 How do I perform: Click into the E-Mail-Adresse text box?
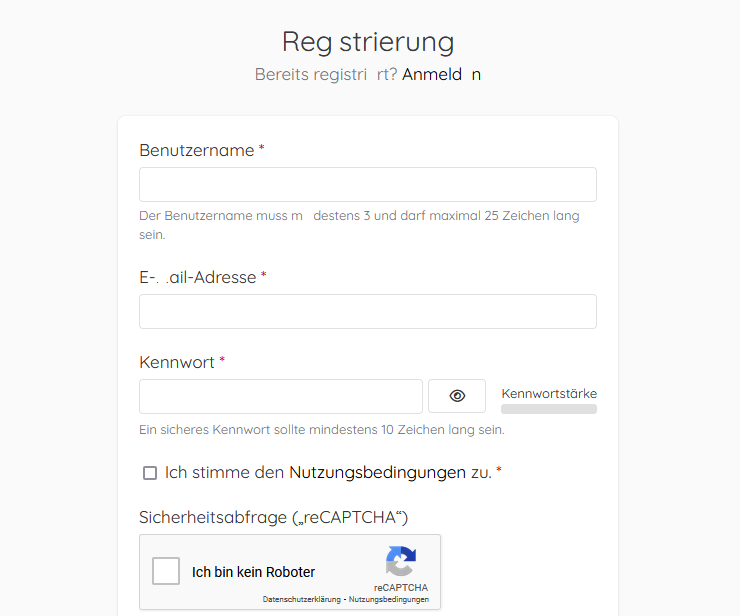click(368, 312)
